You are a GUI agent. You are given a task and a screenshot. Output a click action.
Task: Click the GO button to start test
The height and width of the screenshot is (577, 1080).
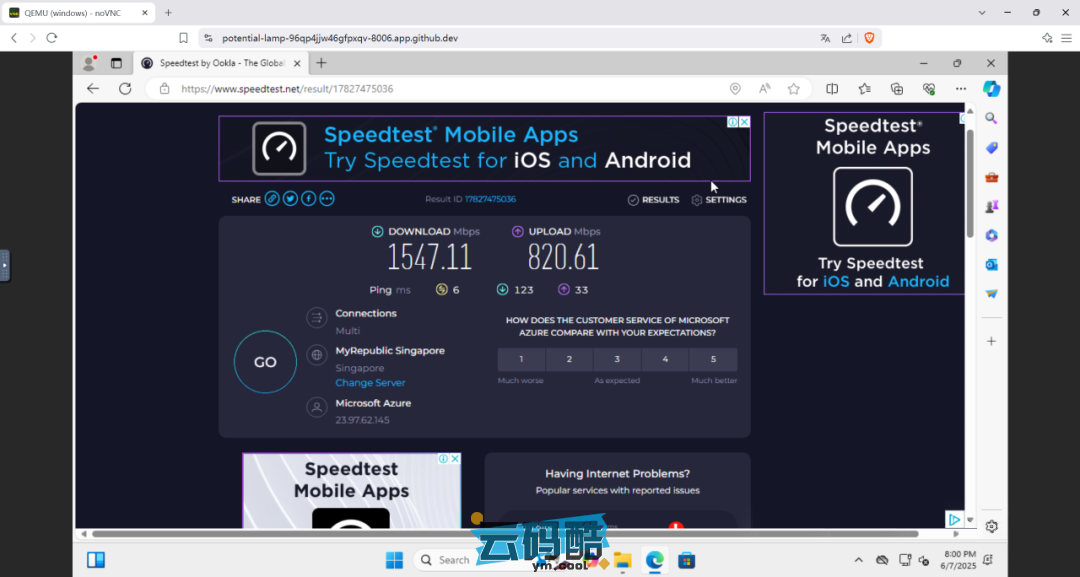[265, 362]
